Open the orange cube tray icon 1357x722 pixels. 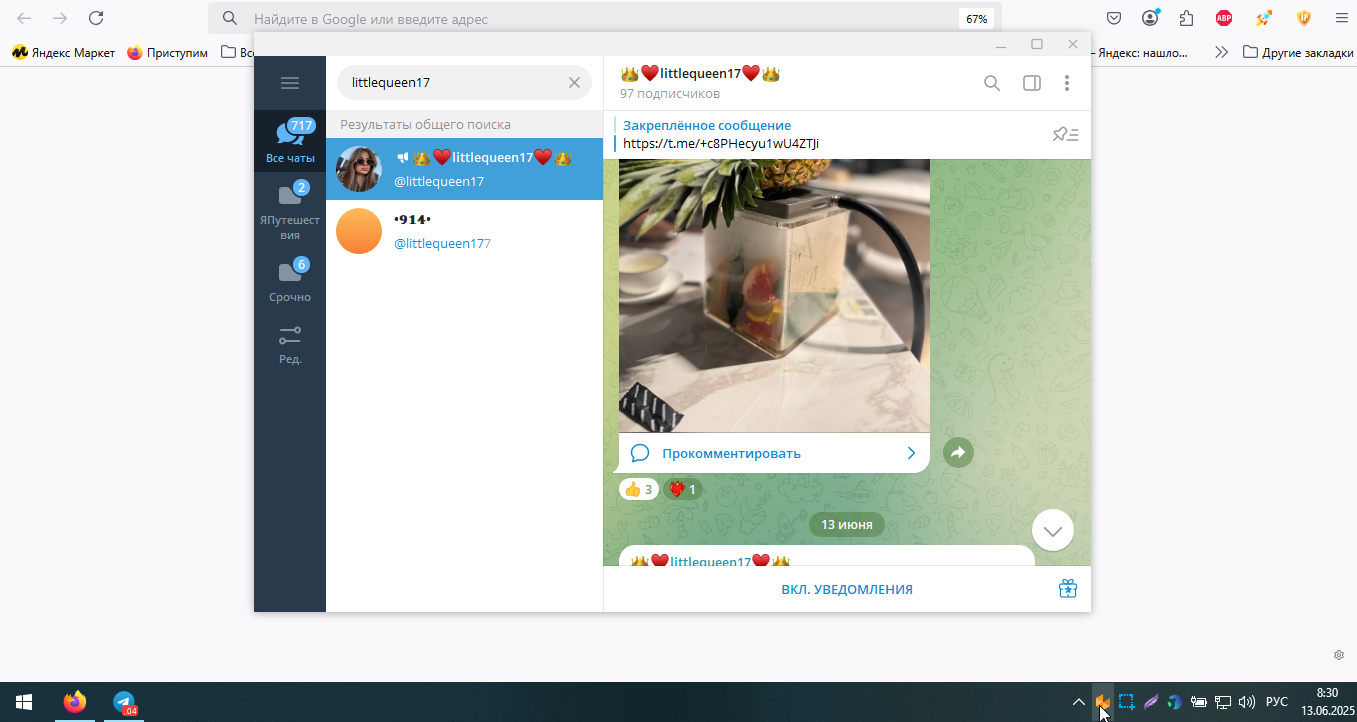click(1102, 702)
